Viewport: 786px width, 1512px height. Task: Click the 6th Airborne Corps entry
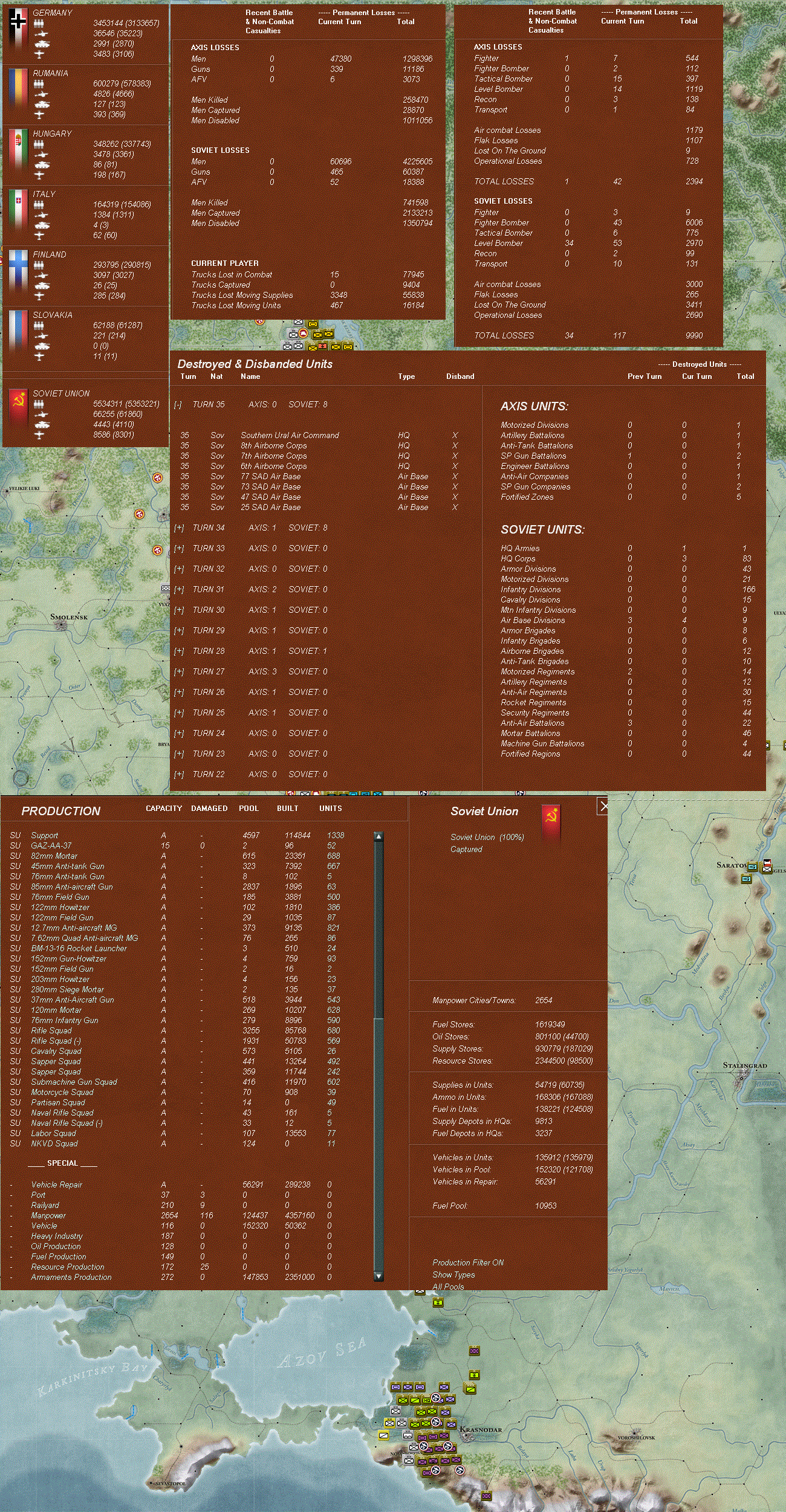[274, 467]
